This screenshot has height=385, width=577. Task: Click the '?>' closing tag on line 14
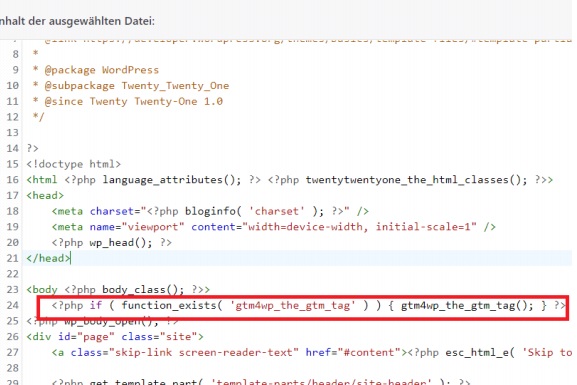(x=32, y=148)
